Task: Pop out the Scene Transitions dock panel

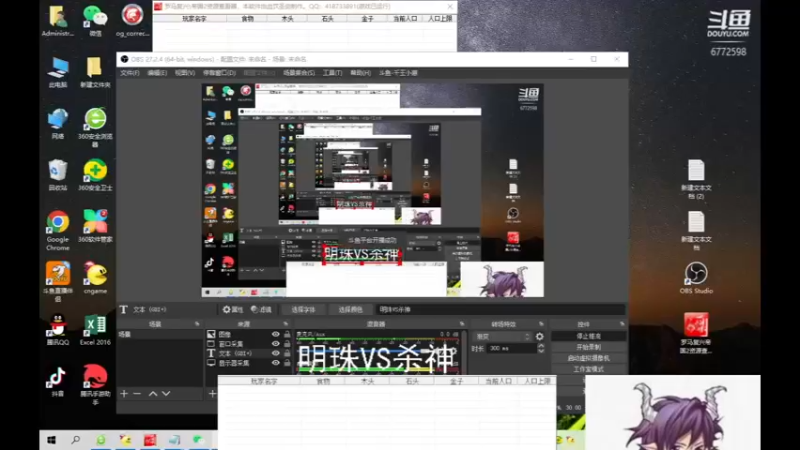Action: pyautogui.click(x=541, y=324)
